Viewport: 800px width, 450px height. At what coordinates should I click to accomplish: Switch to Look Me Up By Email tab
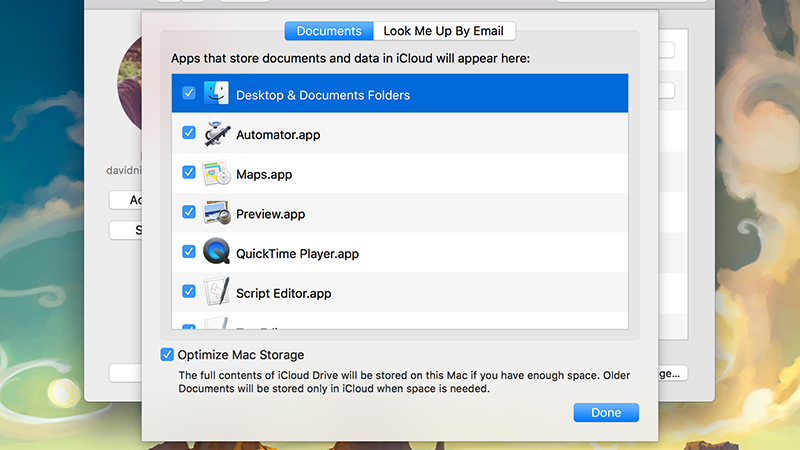pyautogui.click(x=444, y=31)
